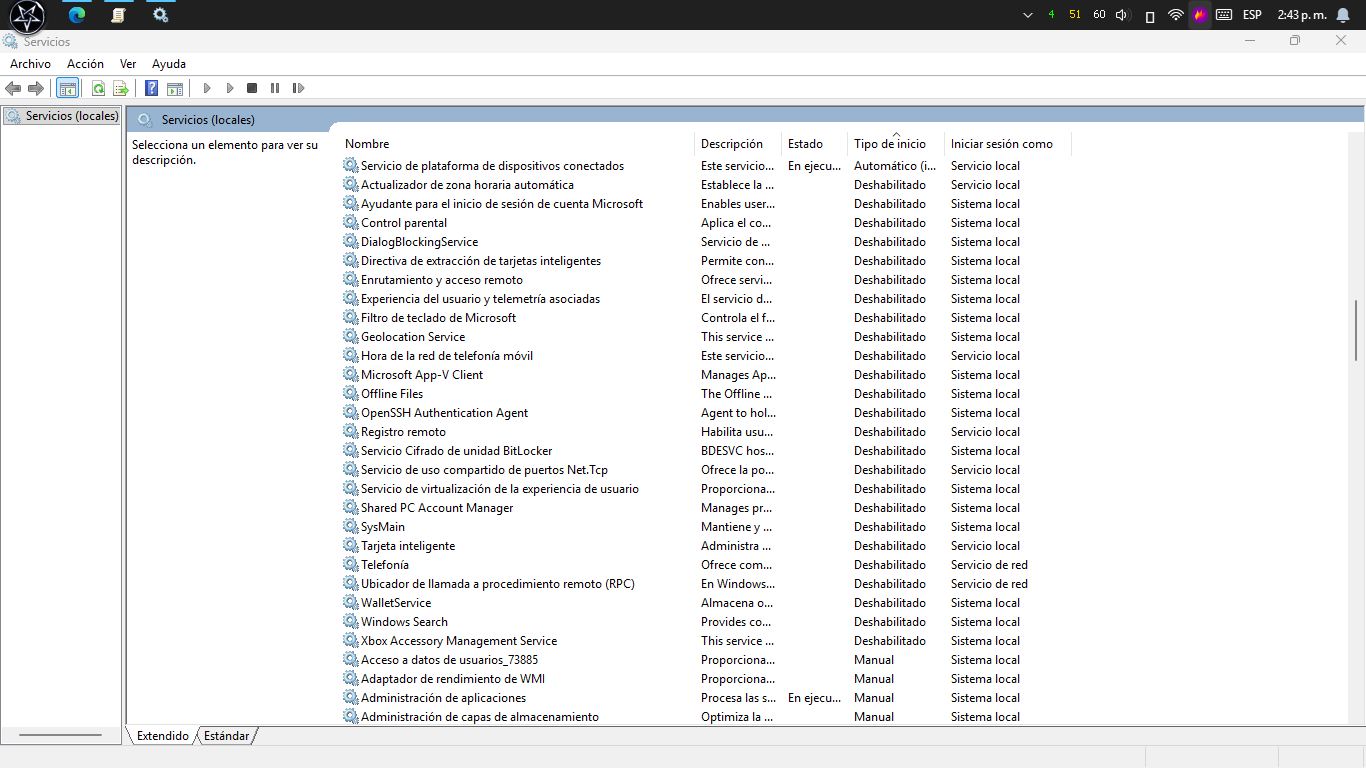
Task: Open the Start menu pentagram icon
Action: point(27,15)
